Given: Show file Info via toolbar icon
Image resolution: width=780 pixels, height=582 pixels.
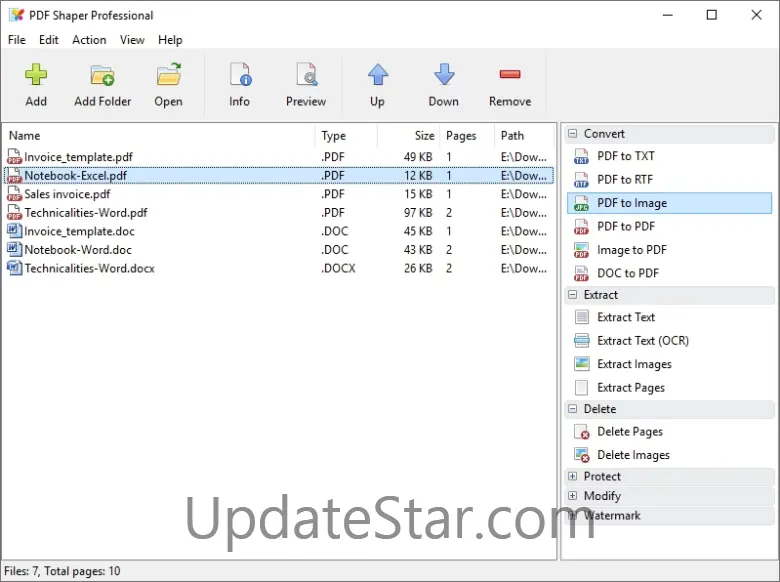Looking at the screenshot, I should pyautogui.click(x=240, y=75).
